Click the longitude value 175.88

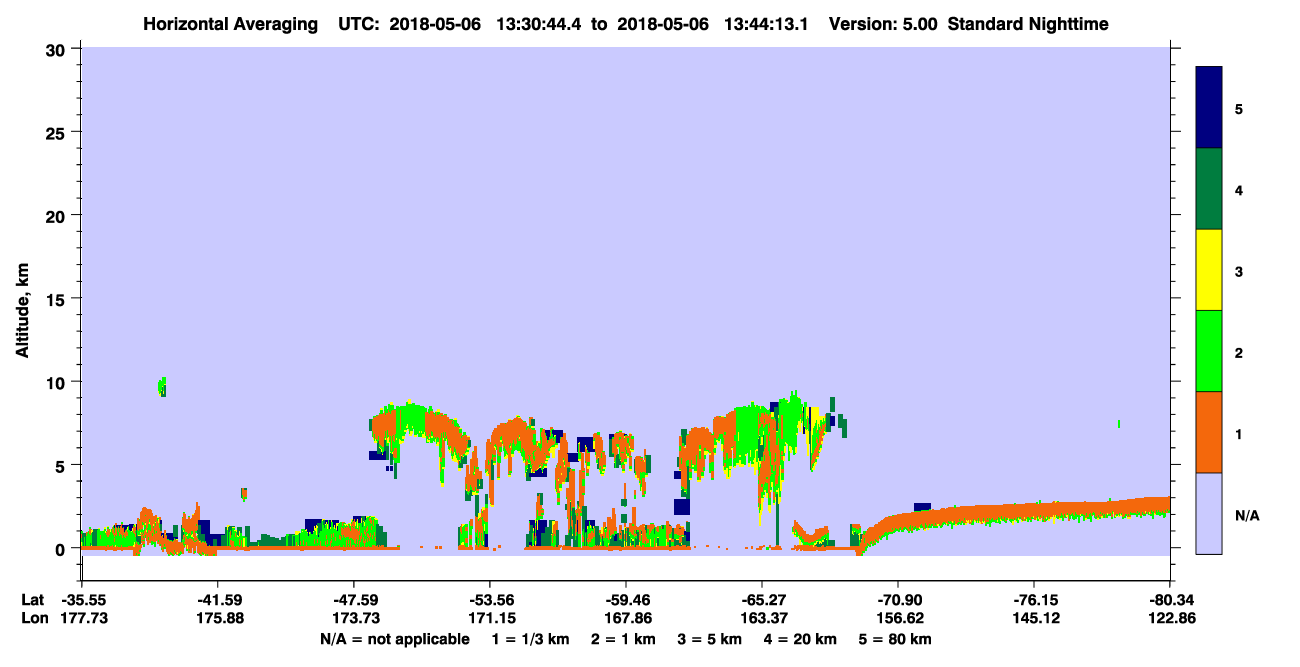click(x=218, y=618)
